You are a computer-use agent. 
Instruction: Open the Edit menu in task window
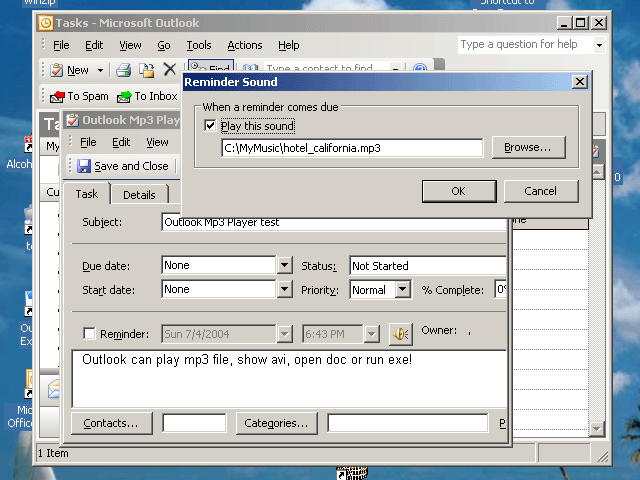point(121,142)
